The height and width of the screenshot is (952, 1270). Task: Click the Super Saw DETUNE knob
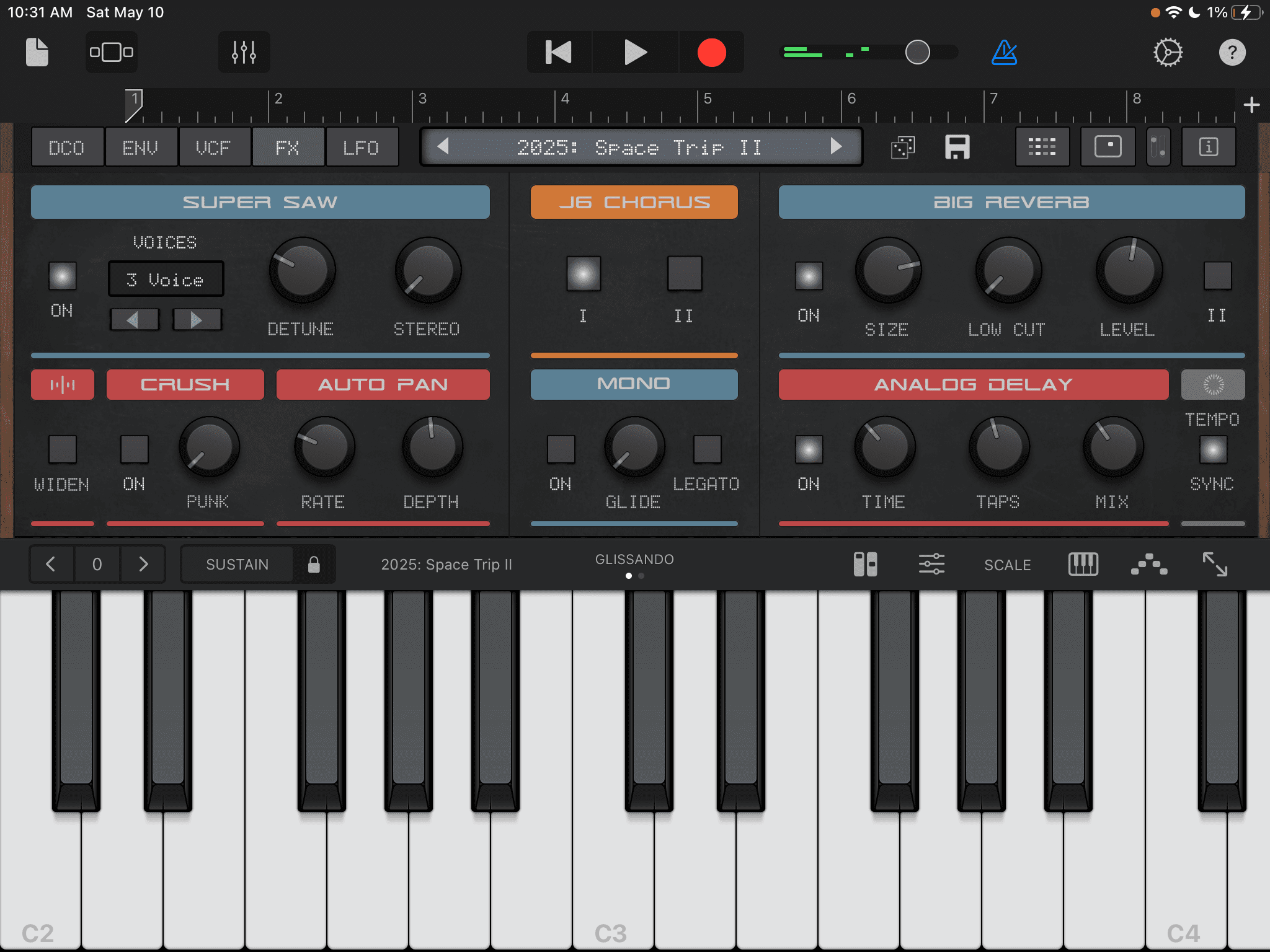click(302, 270)
